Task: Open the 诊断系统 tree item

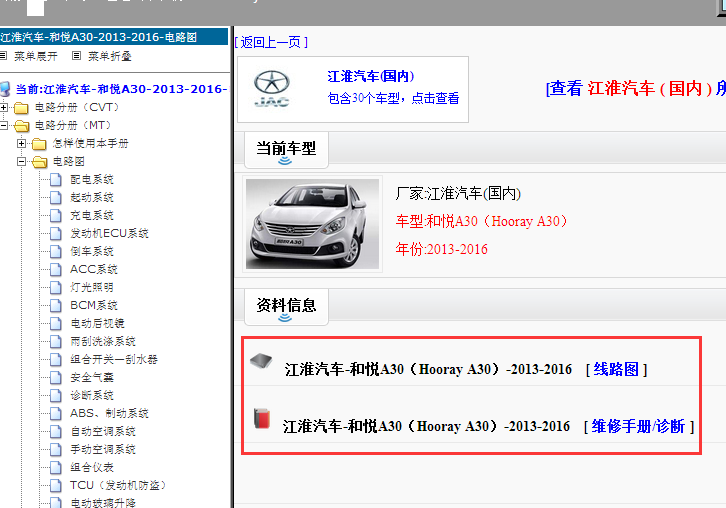Action: [x=92, y=396]
